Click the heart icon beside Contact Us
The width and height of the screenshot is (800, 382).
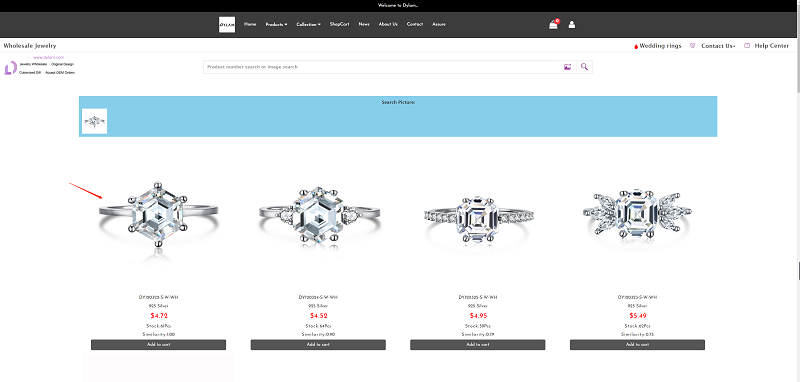click(x=692, y=45)
